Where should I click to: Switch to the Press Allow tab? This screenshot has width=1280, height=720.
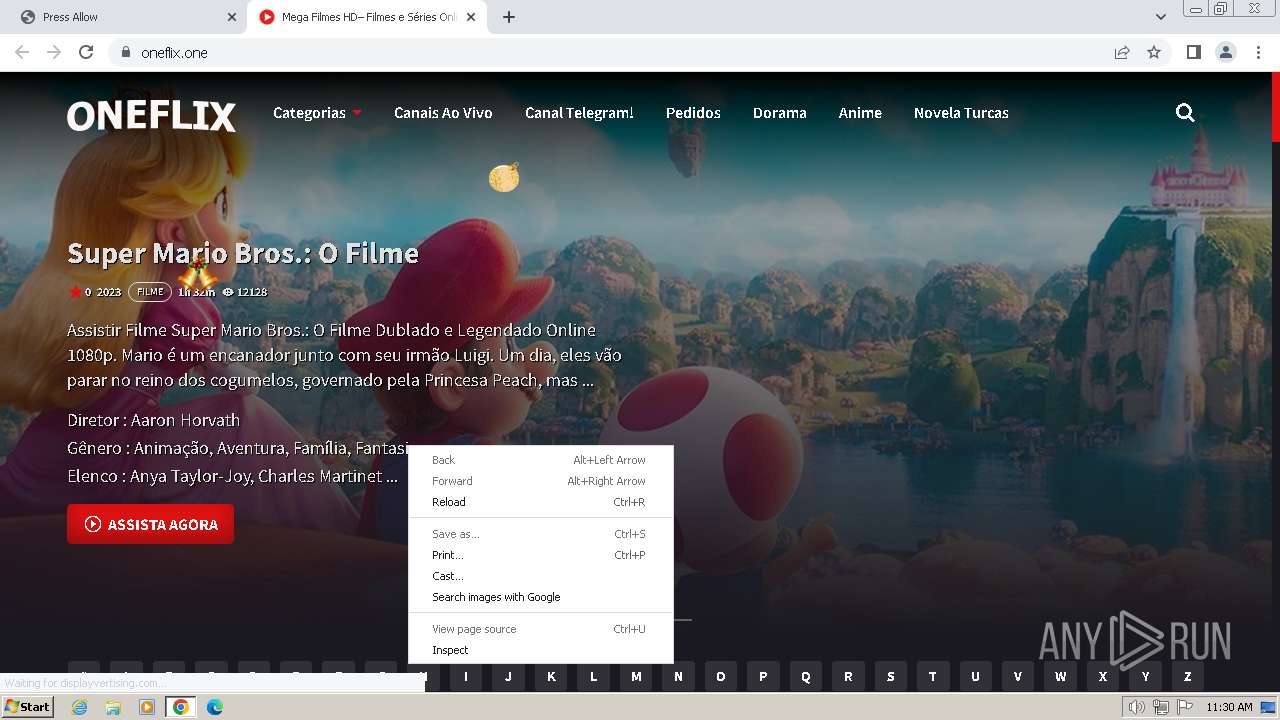click(x=125, y=17)
